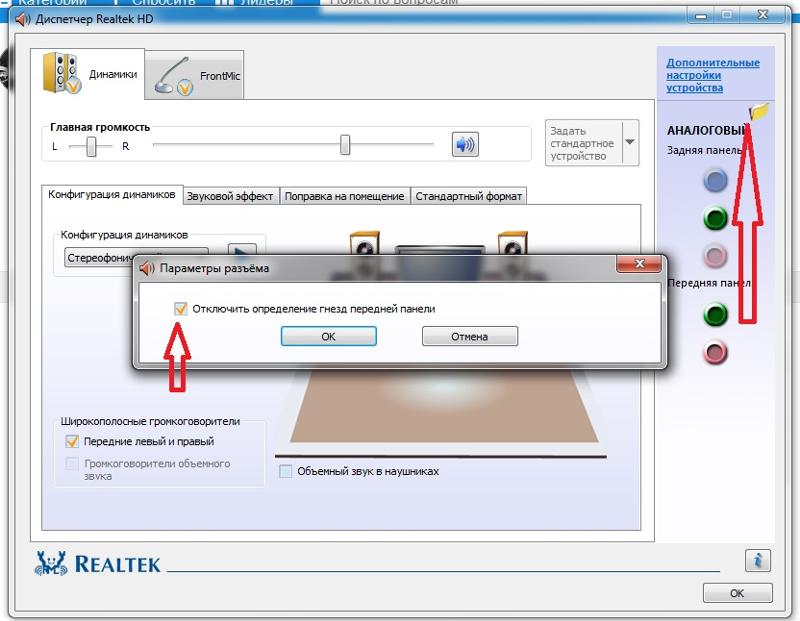Switch to the FrontMic device tab
800x621 pixels.
tap(194, 75)
